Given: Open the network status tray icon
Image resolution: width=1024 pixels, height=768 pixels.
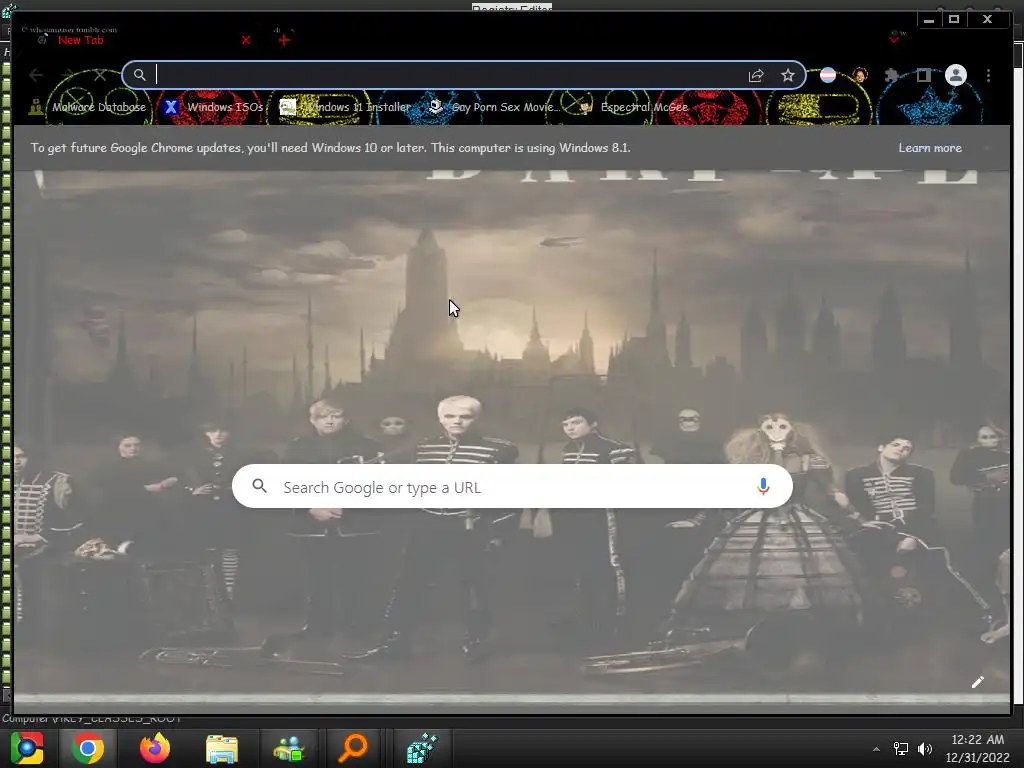Looking at the screenshot, I should click(901, 749).
